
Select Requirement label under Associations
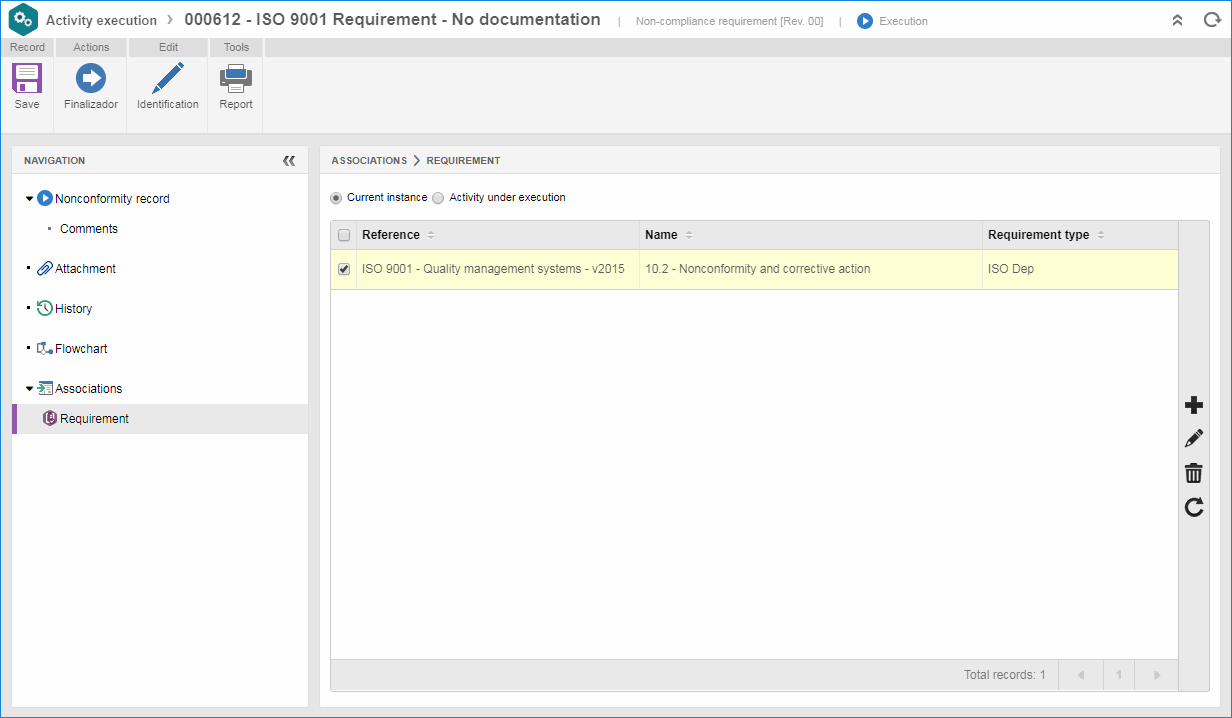[x=94, y=419]
